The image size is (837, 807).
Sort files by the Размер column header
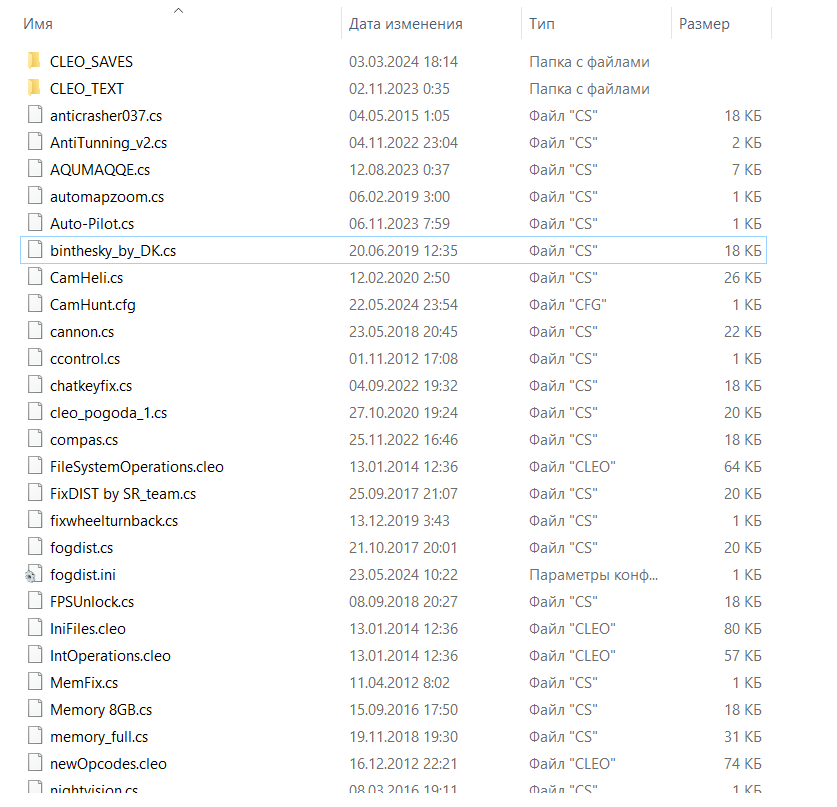coord(704,24)
